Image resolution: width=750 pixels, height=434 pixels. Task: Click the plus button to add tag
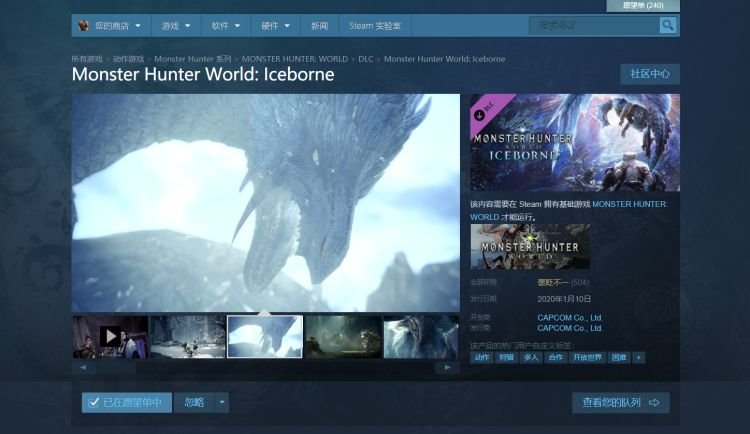[639, 357]
